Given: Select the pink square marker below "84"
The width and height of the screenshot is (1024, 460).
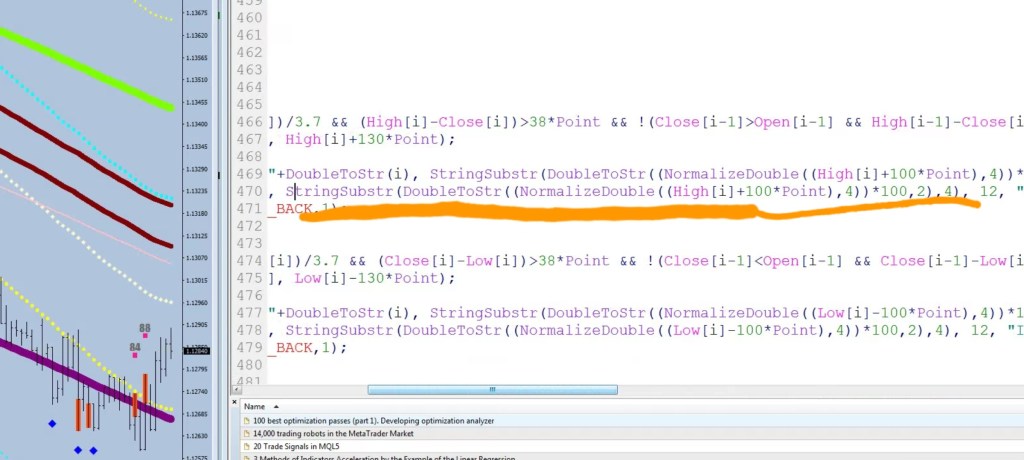Looking at the screenshot, I should tap(134, 355).
